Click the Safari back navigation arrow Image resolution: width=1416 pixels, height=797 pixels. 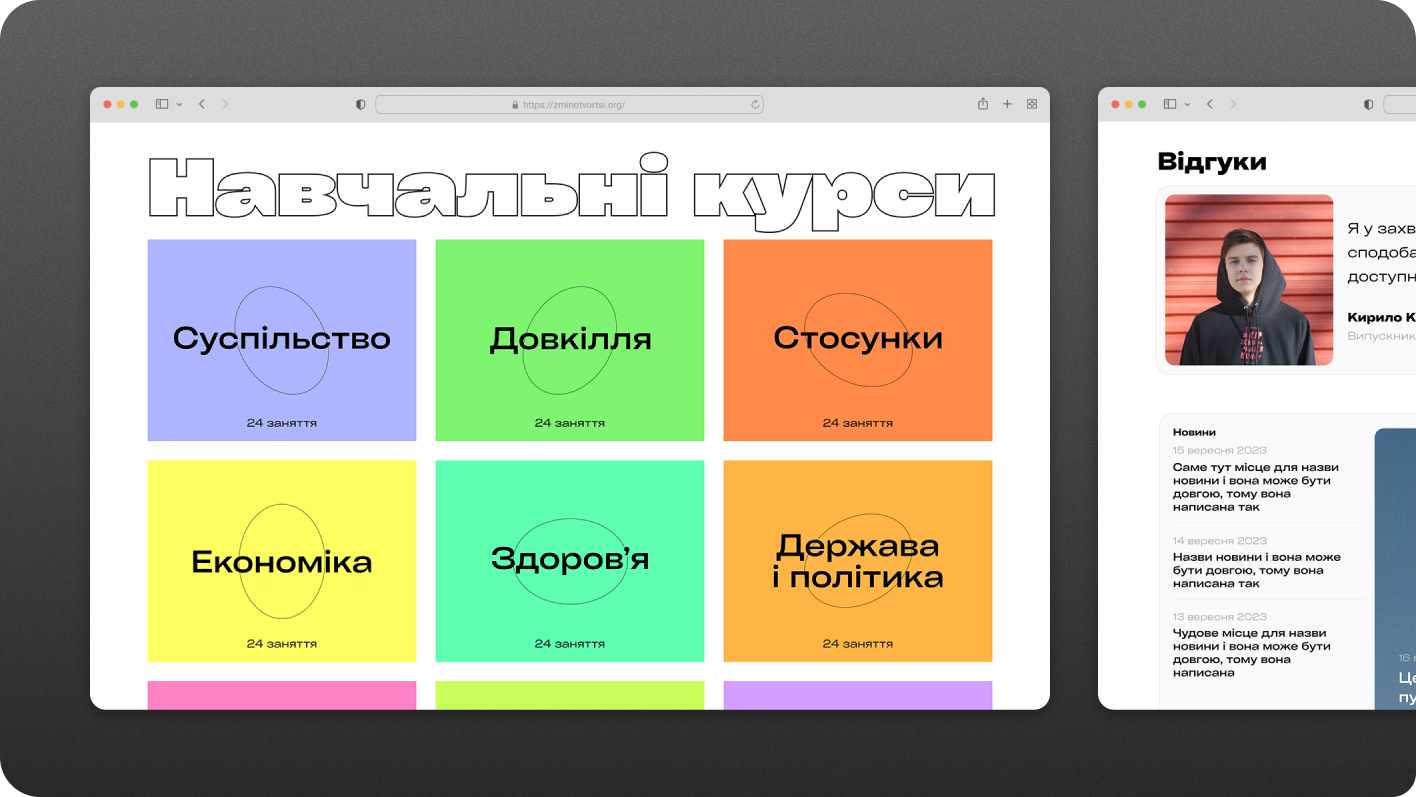pos(202,103)
